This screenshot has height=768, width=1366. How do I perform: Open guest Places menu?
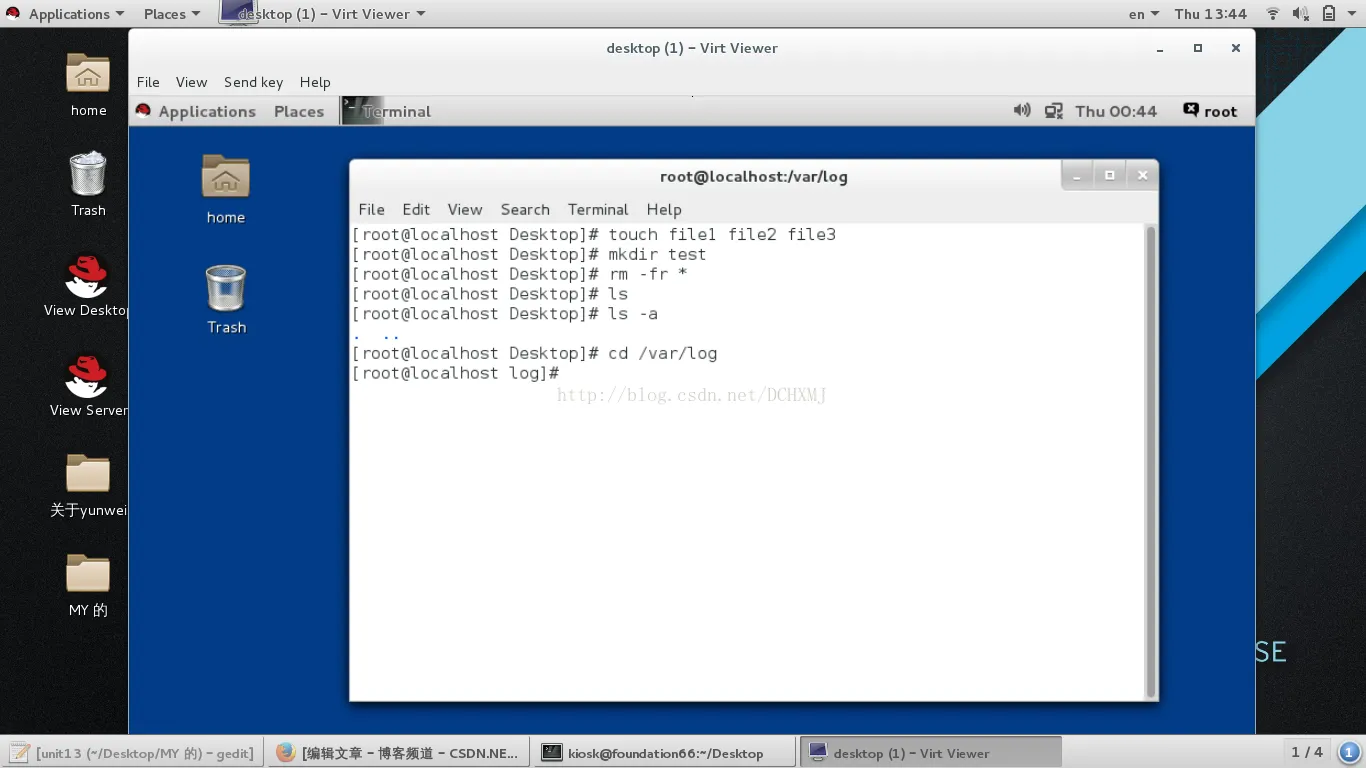coord(299,111)
